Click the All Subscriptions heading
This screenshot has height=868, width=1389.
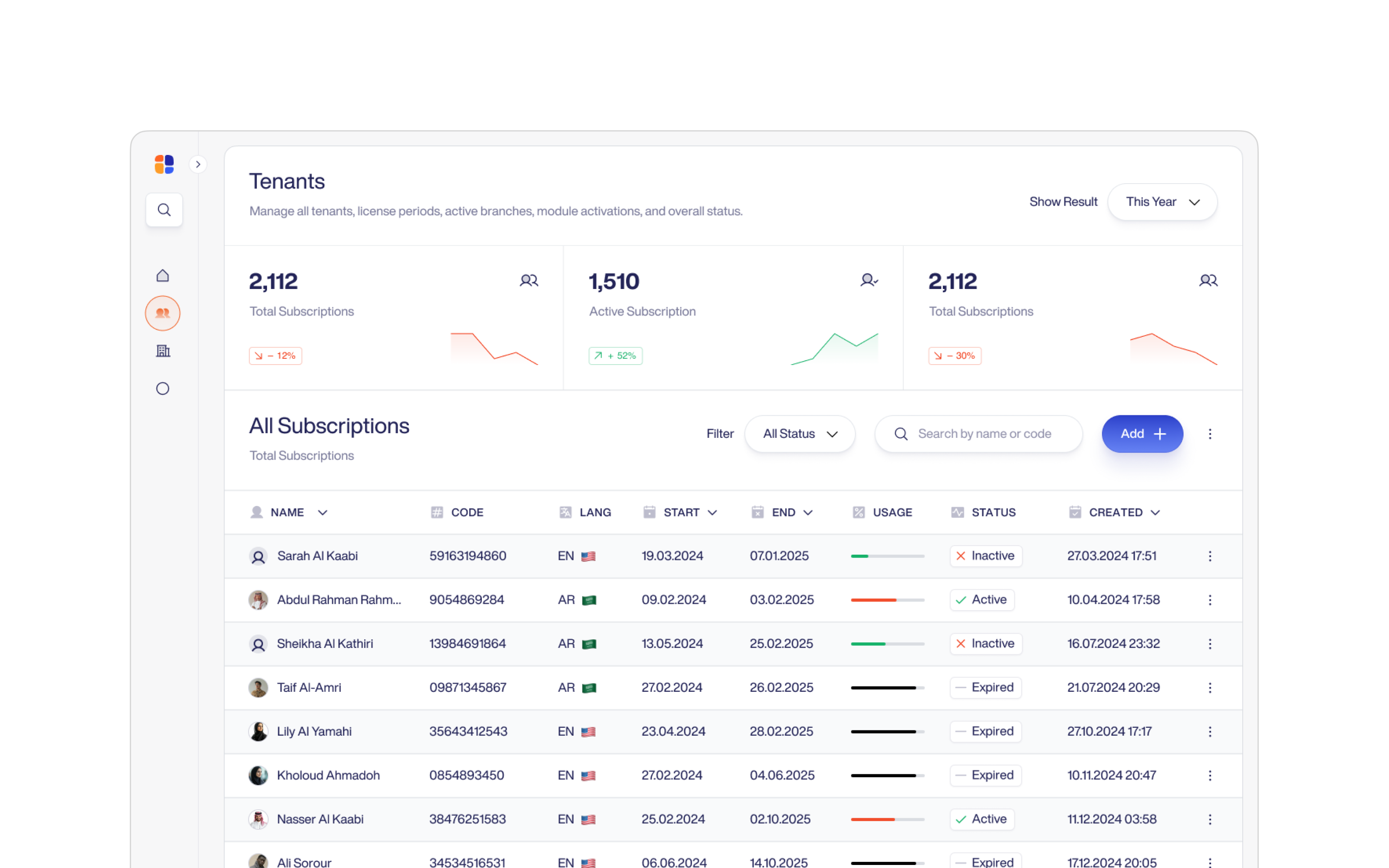(329, 426)
